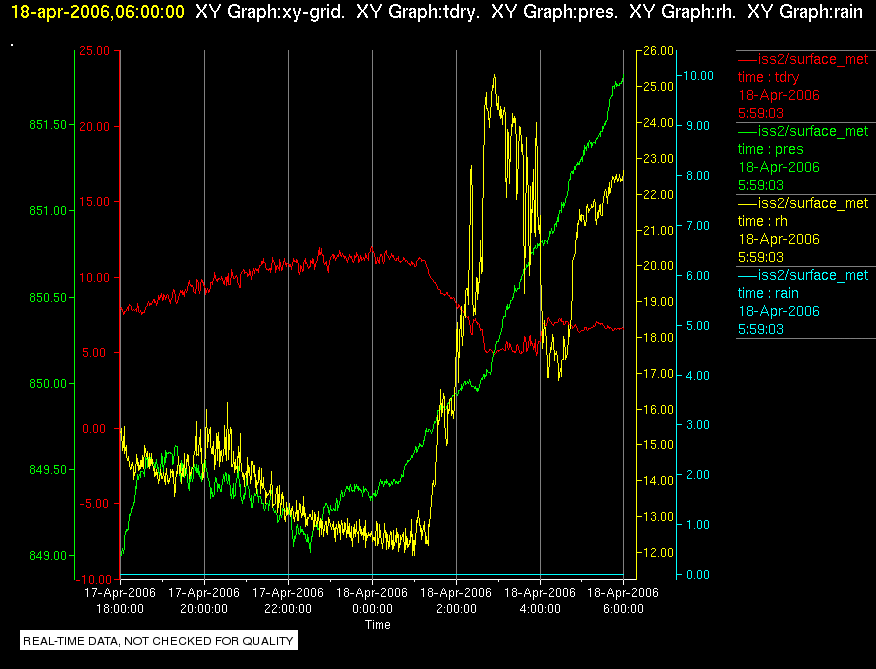
Task: Click the x-axis tick label '18-Apr-2006 0:00:00'
Action: pyautogui.click(x=372, y=600)
